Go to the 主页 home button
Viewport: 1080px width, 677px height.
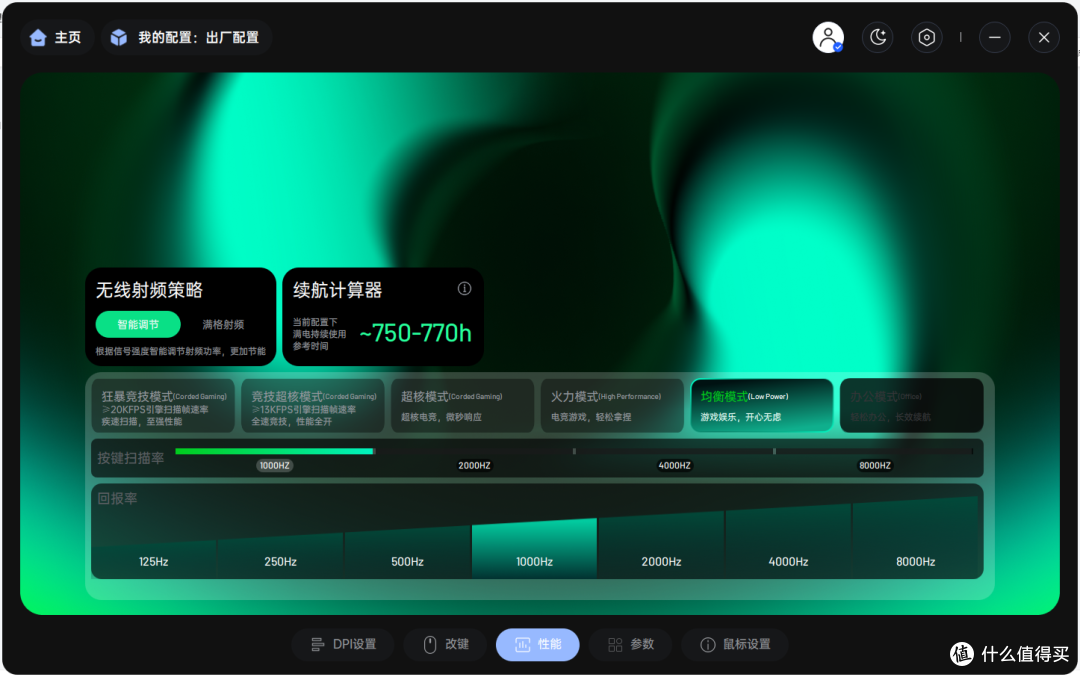pyautogui.click(x=56, y=37)
